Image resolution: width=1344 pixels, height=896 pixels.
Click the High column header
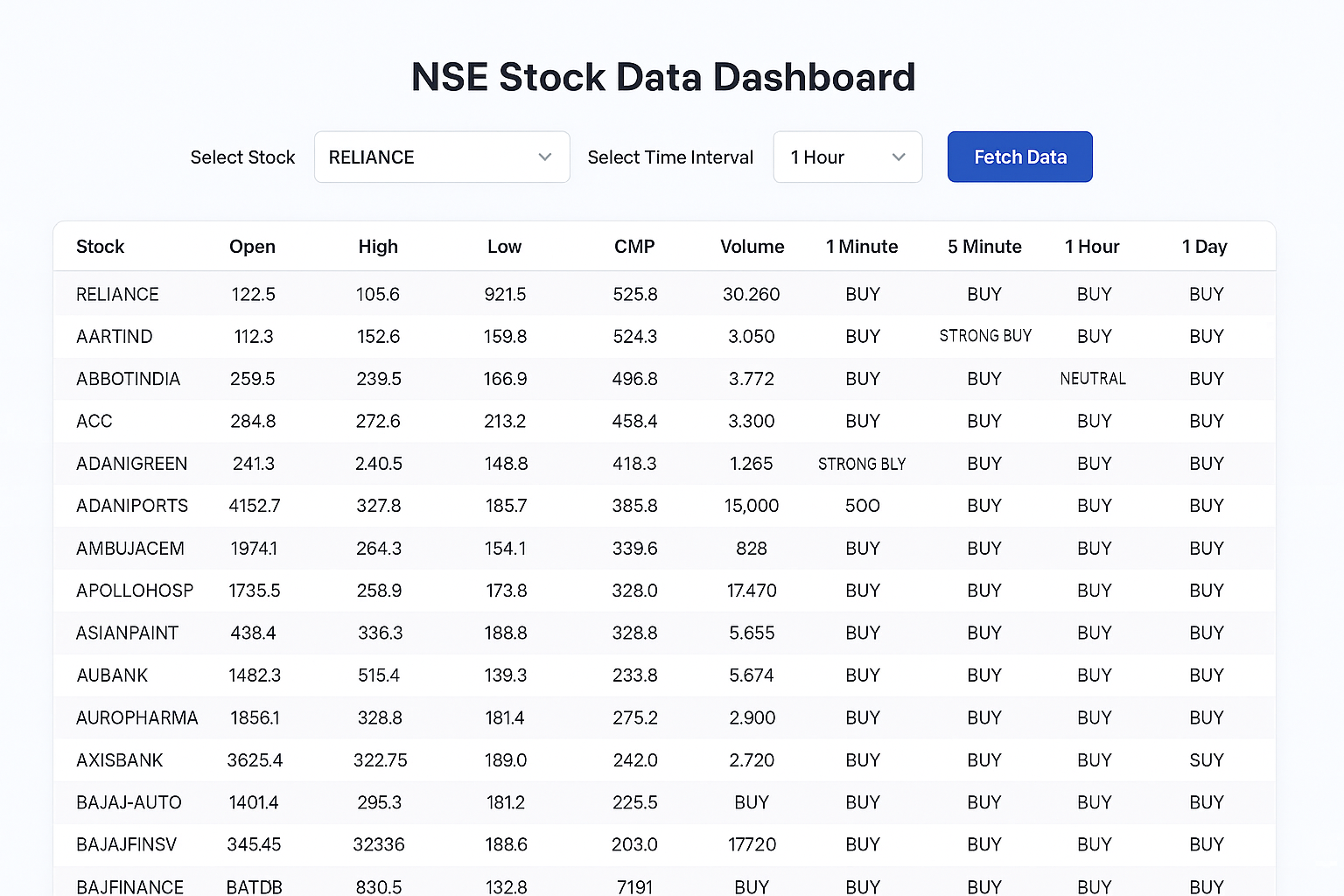[378, 247]
